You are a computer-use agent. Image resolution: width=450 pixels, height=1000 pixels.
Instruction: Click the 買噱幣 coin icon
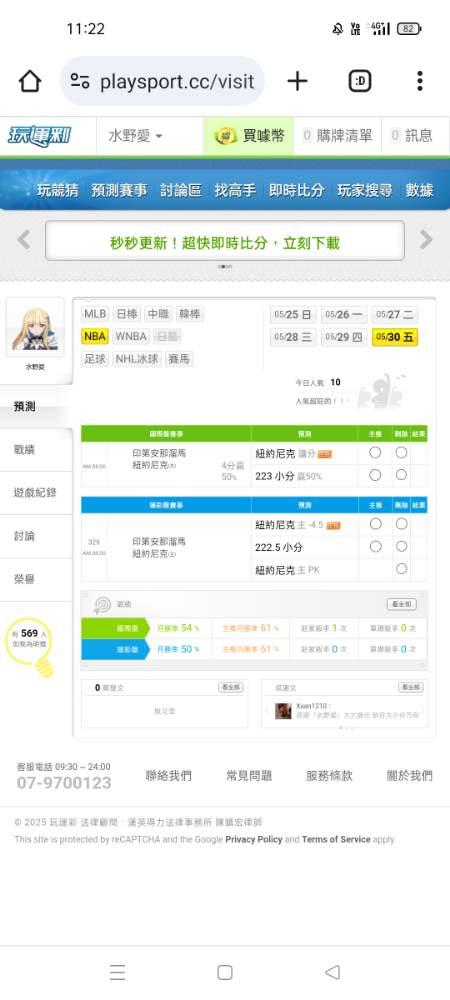click(225, 136)
